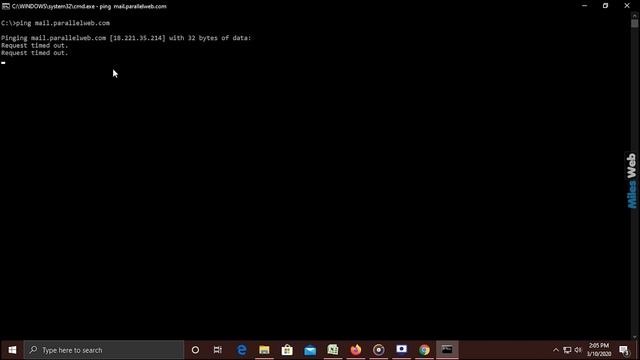640x360 pixels.
Task: Click the 'ping mail.parallelweb.com' command line
Action: coord(55,23)
